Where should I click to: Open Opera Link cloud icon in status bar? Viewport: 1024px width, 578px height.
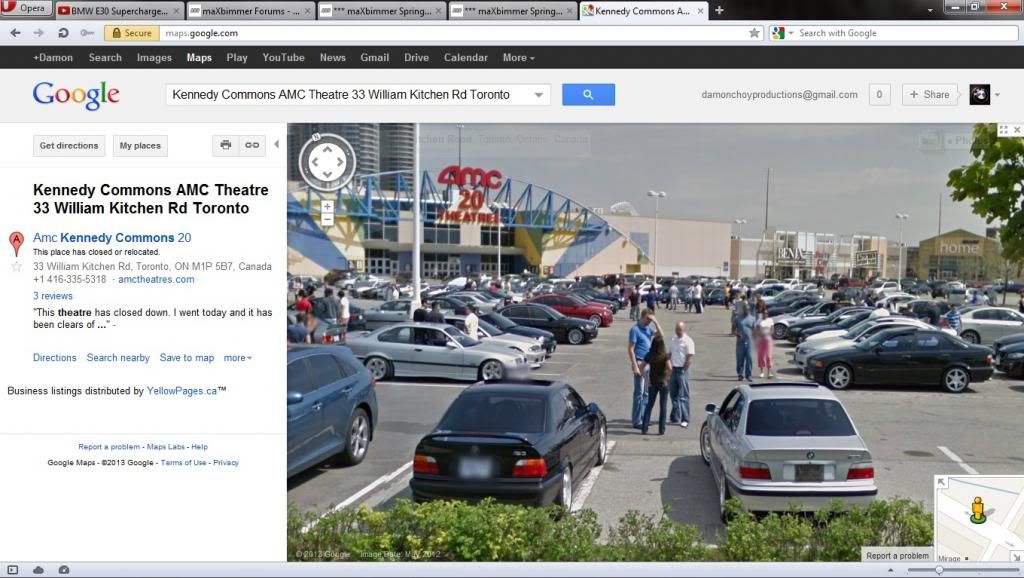[x=39, y=570]
